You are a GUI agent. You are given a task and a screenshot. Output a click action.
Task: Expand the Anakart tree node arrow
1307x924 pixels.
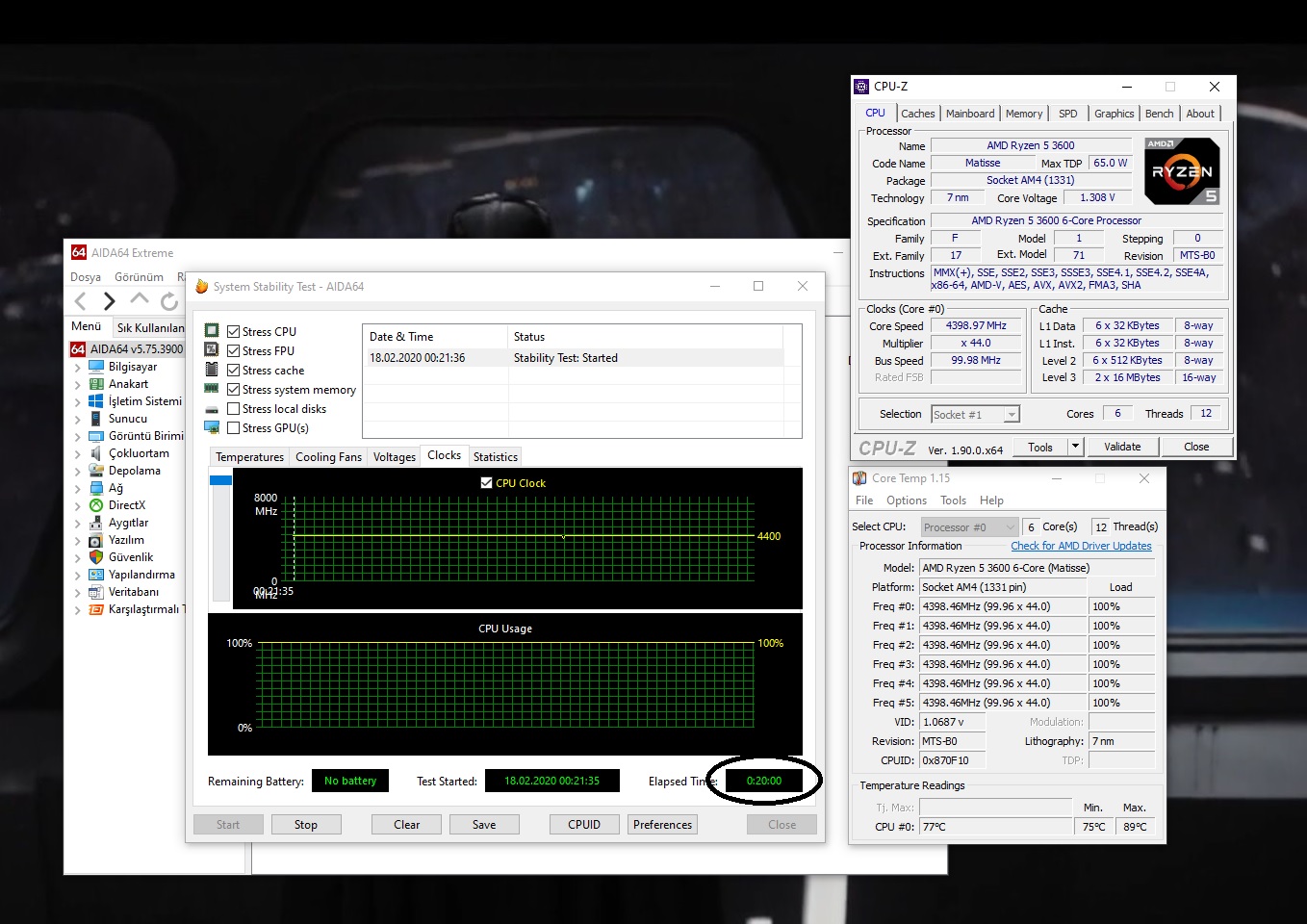(77, 384)
